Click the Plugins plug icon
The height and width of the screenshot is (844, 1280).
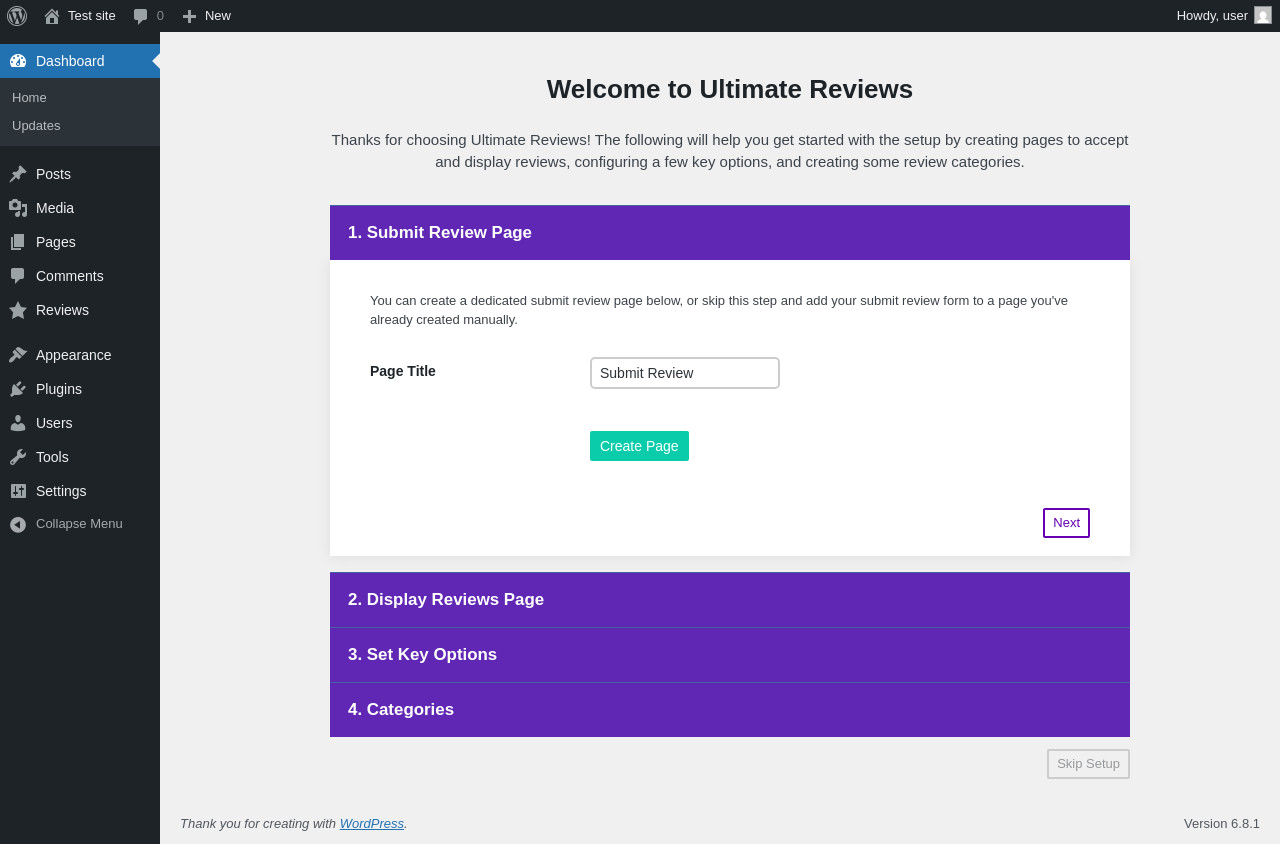coord(18,389)
